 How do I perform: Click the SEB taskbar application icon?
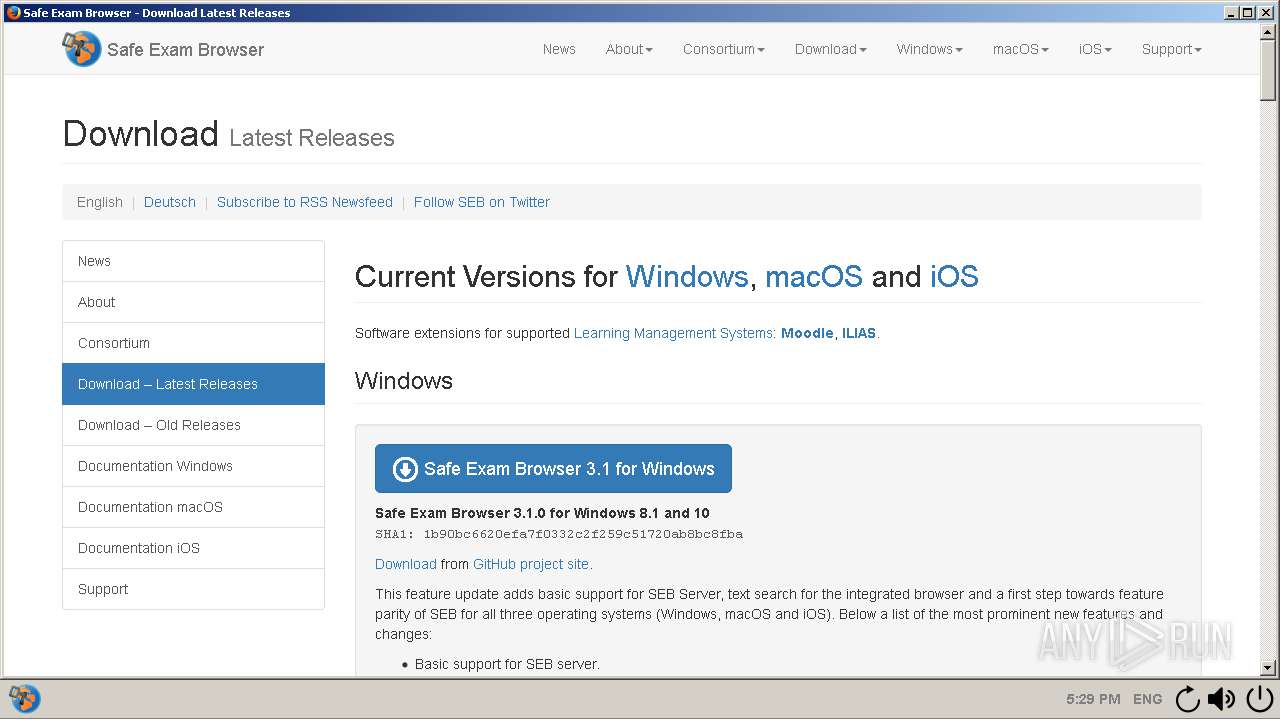[23, 698]
